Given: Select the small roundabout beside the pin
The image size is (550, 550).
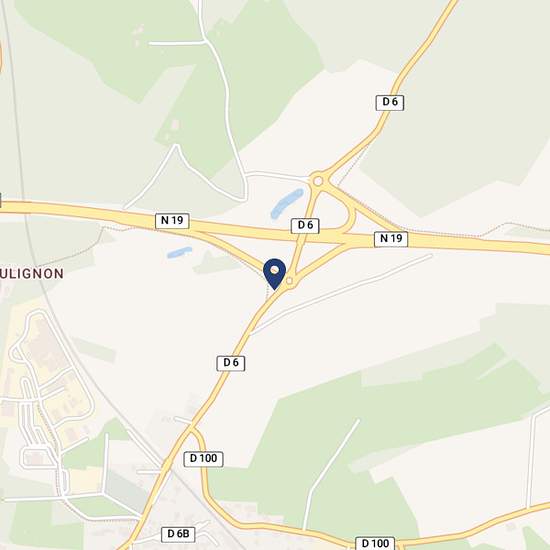Looking at the screenshot, I should click(x=290, y=281).
